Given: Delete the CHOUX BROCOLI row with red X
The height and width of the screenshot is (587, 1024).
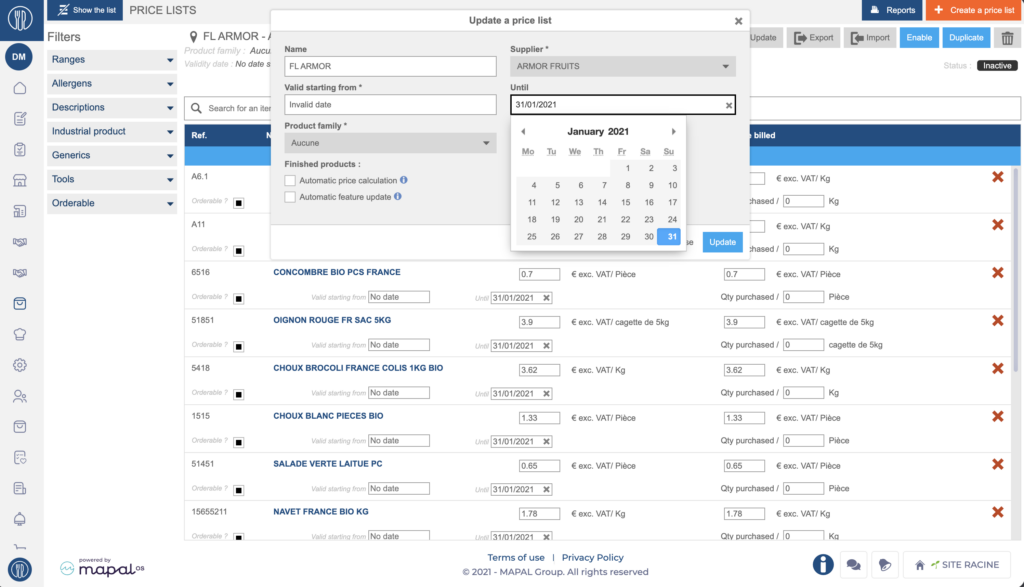Looking at the screenshot, I should pyautogui.click(x=997, y=368).
